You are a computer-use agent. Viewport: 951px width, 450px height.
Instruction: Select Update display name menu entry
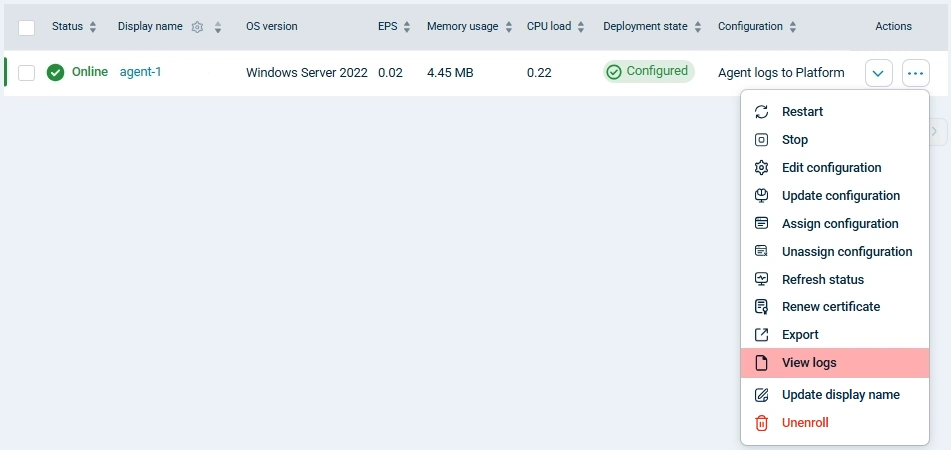835,395
